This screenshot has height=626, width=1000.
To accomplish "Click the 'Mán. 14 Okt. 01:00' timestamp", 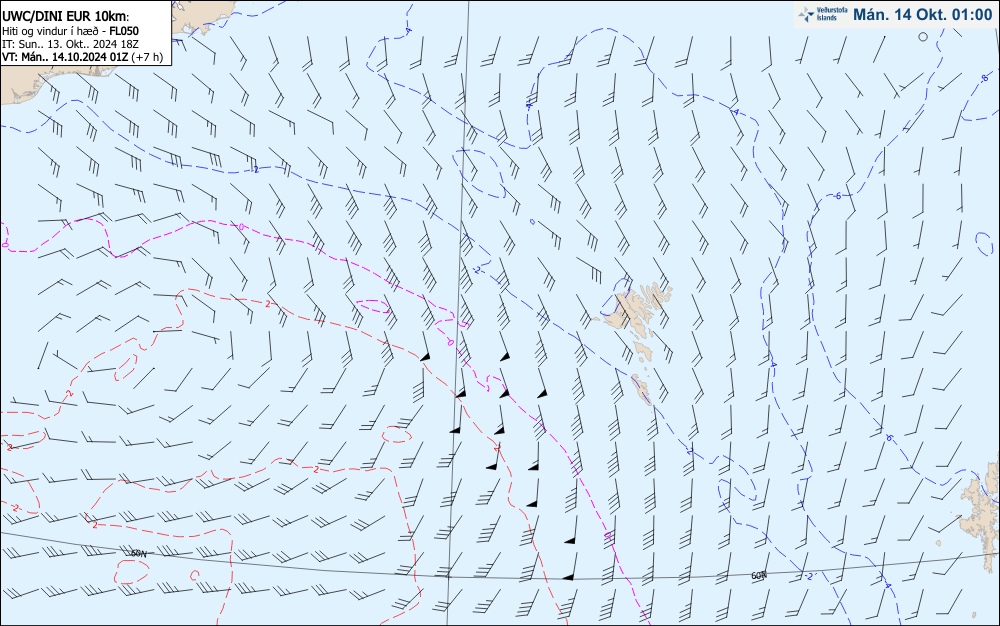I will (922, 15).
